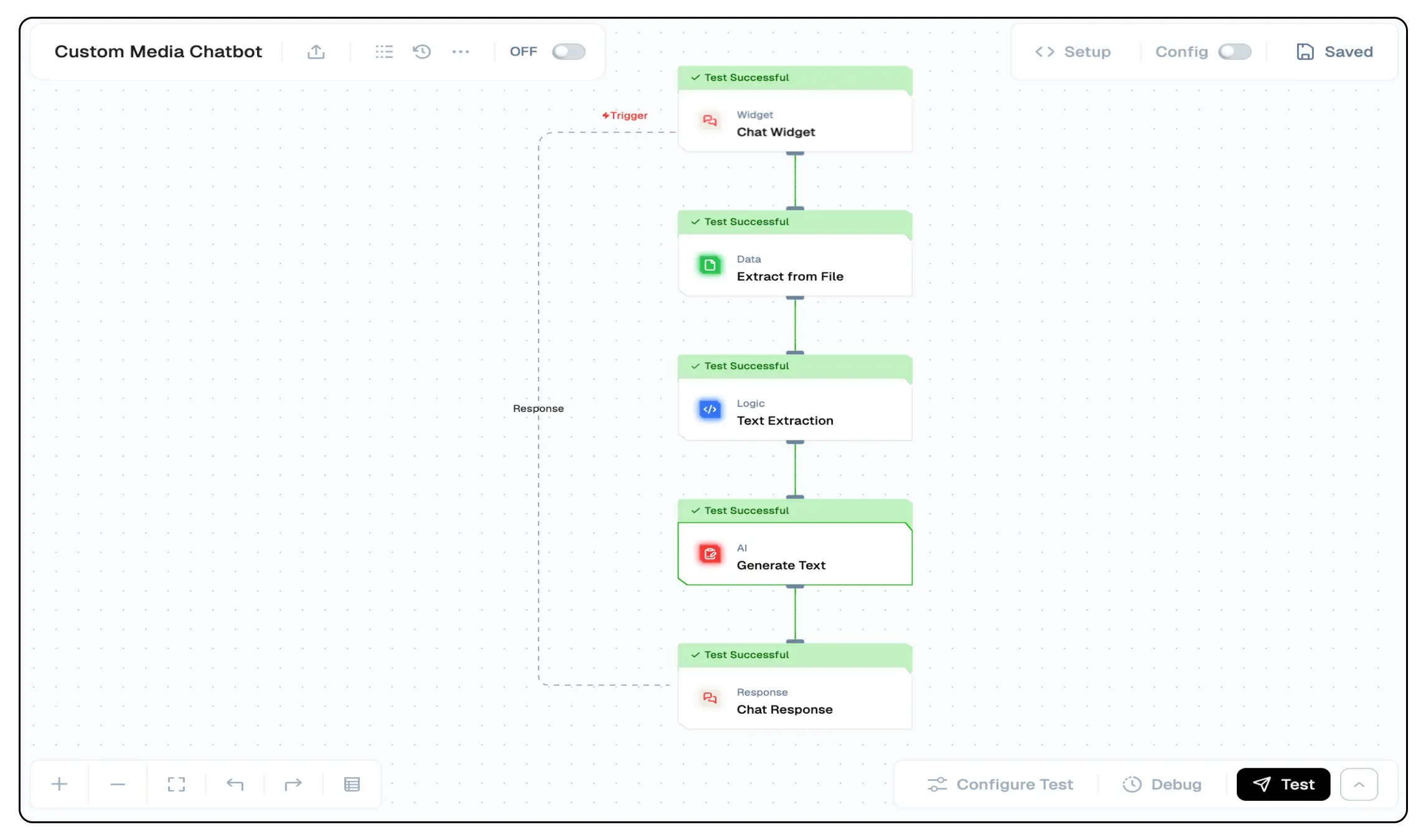1426x840 pixels.
Task: Open the node outline list view
Action: [x=384, y=52]
